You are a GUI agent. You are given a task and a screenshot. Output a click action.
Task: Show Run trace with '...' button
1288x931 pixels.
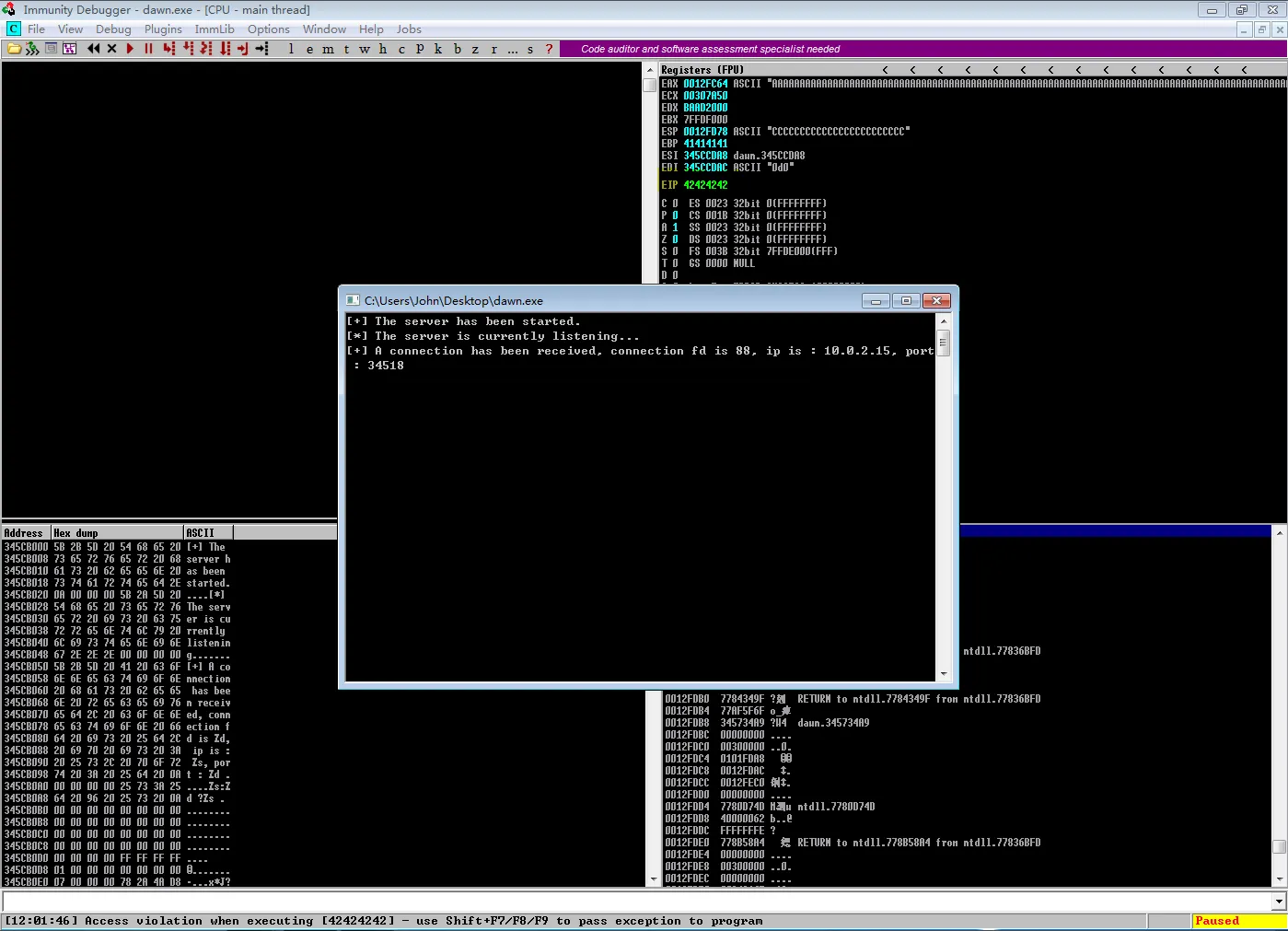click(x=512, y=49)
